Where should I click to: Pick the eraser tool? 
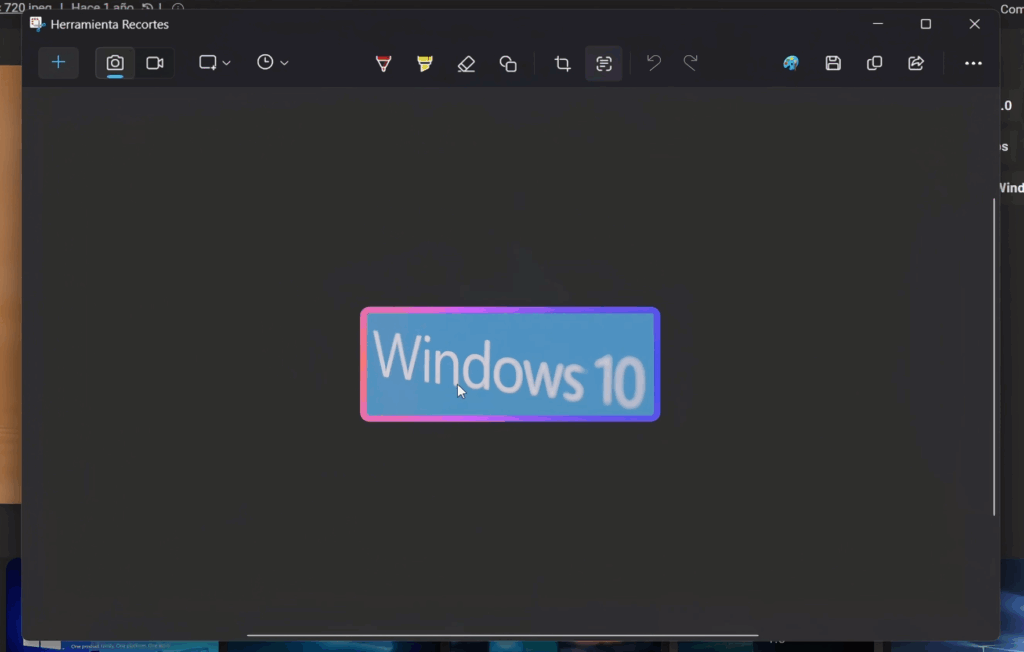pyautogui.click(x=466, y=64)
